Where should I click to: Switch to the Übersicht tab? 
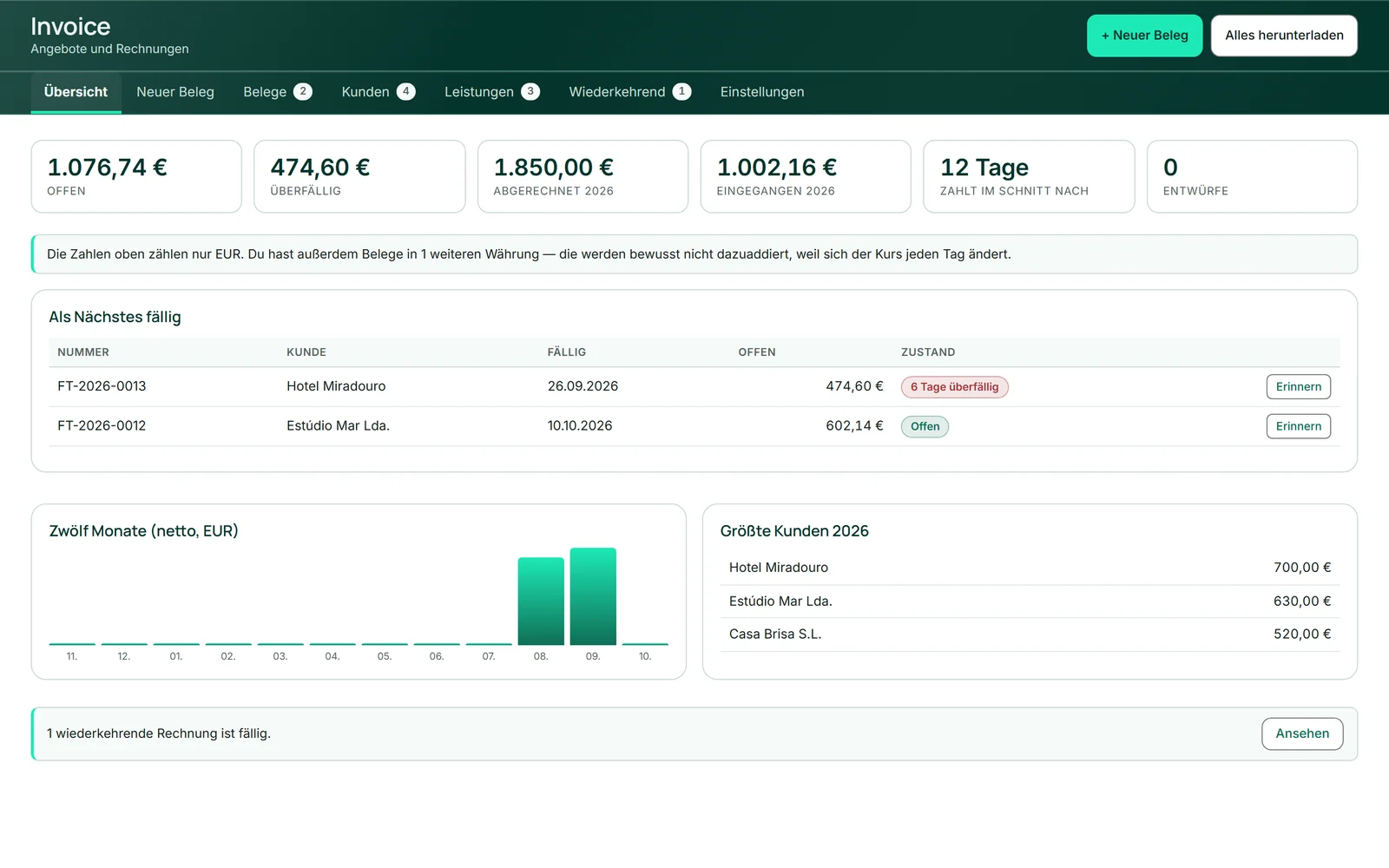tap(76, 92)
